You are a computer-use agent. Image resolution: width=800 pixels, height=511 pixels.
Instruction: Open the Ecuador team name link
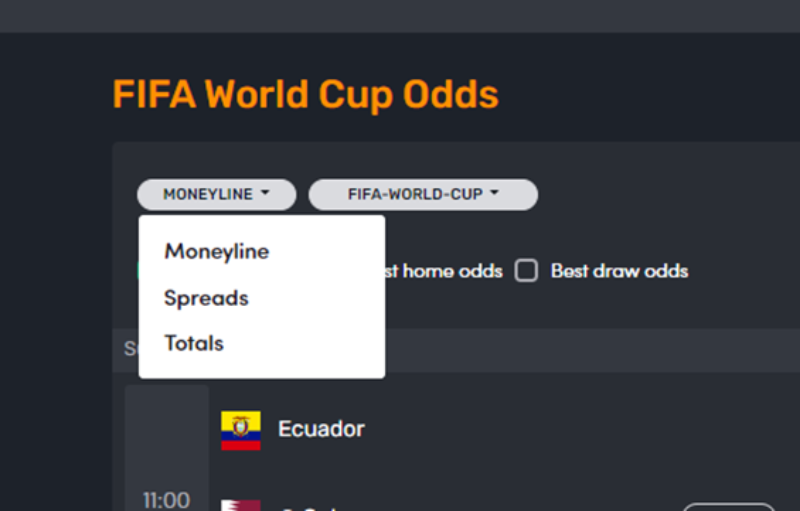(321, 429)
